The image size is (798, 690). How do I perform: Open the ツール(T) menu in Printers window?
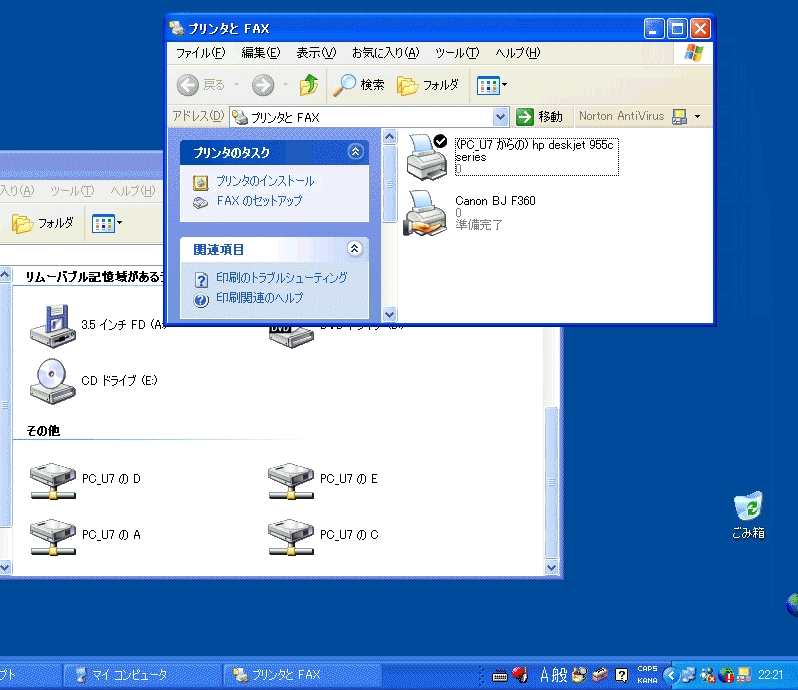(x=457, y=53)
